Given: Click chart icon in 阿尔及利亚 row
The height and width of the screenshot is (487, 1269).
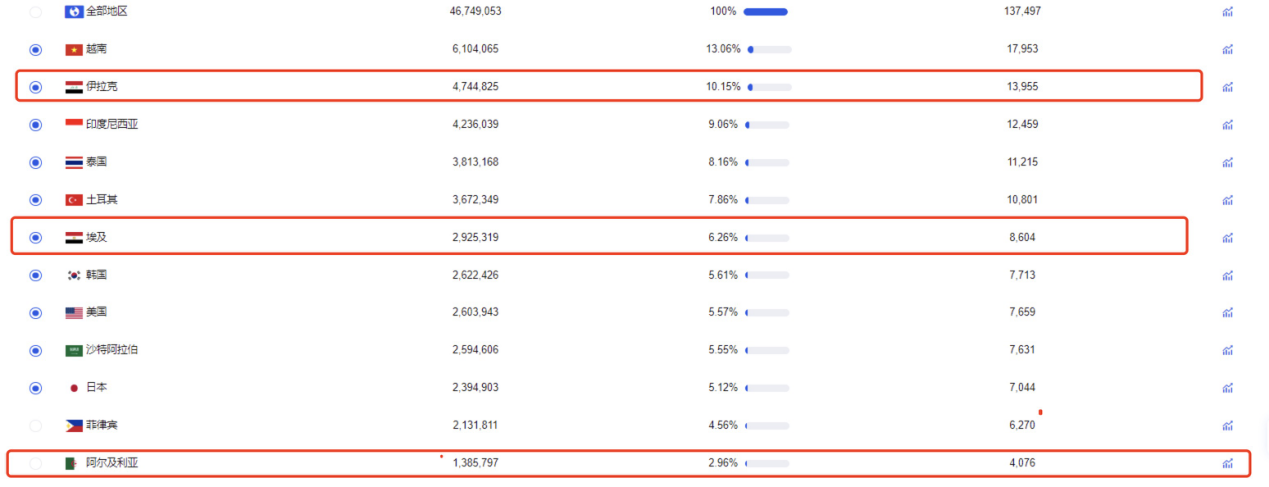Looking at the screenshot, I should 1227,463.
